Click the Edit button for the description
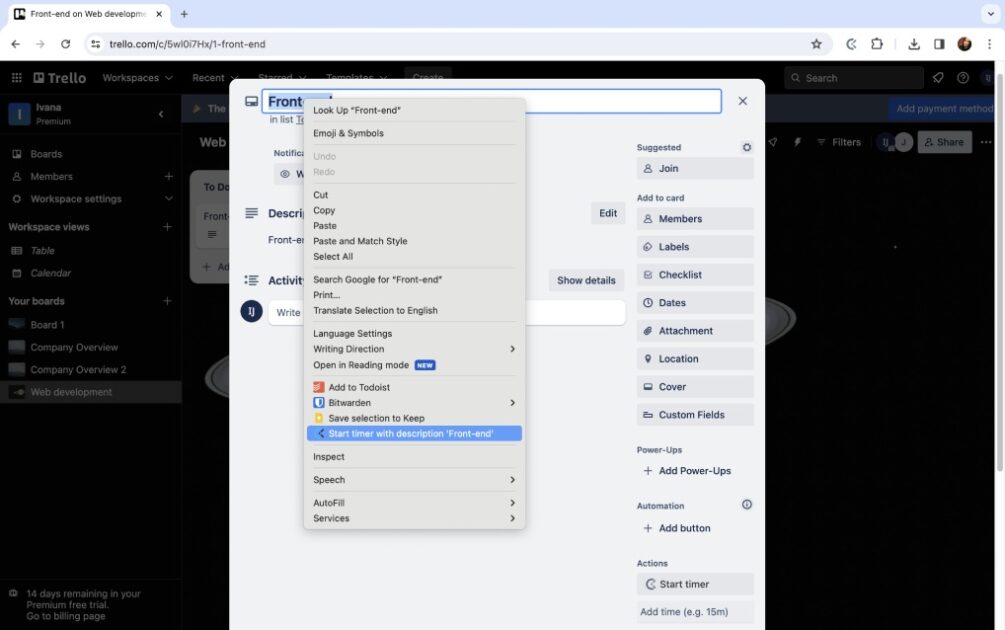 (608, 212)
